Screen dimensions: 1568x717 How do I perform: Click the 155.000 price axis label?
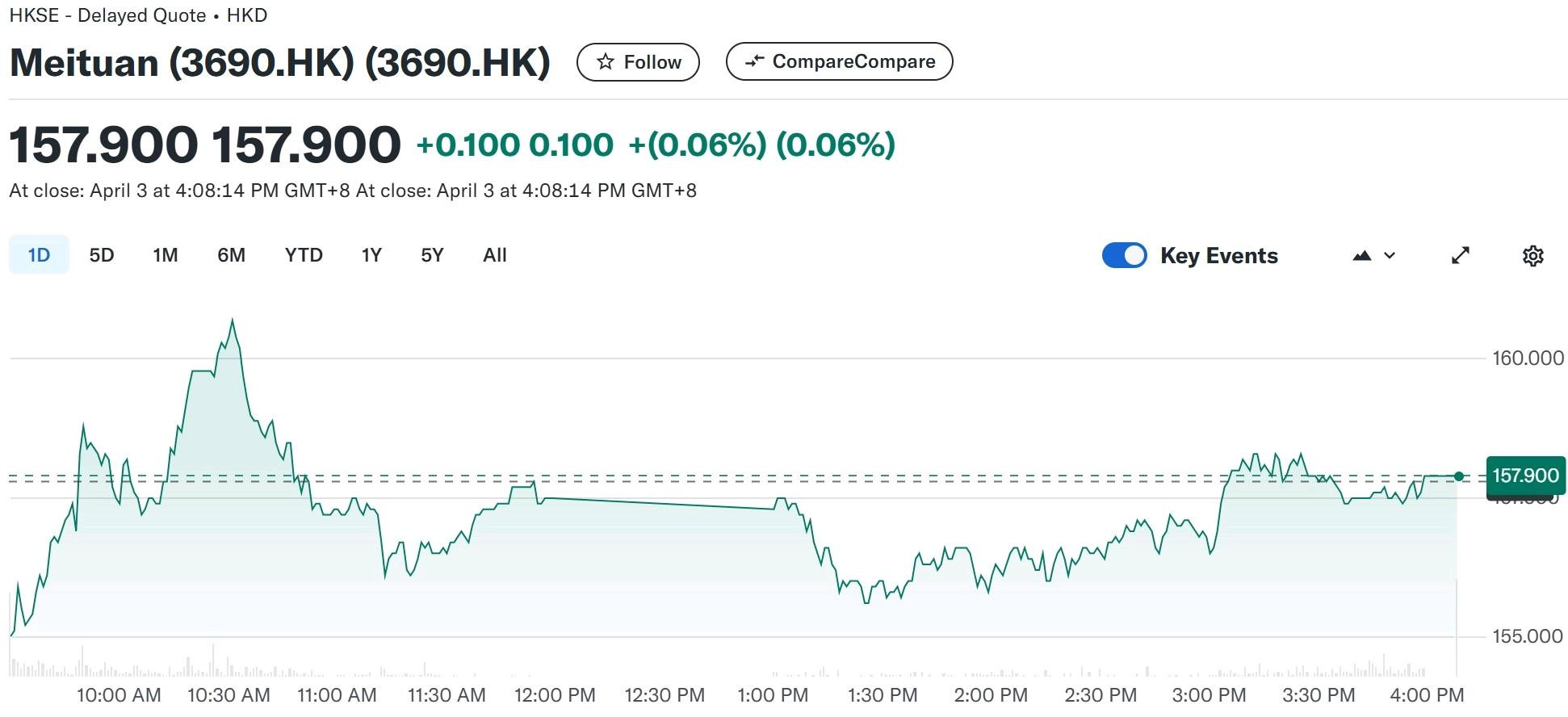[x=1528, y=636]
